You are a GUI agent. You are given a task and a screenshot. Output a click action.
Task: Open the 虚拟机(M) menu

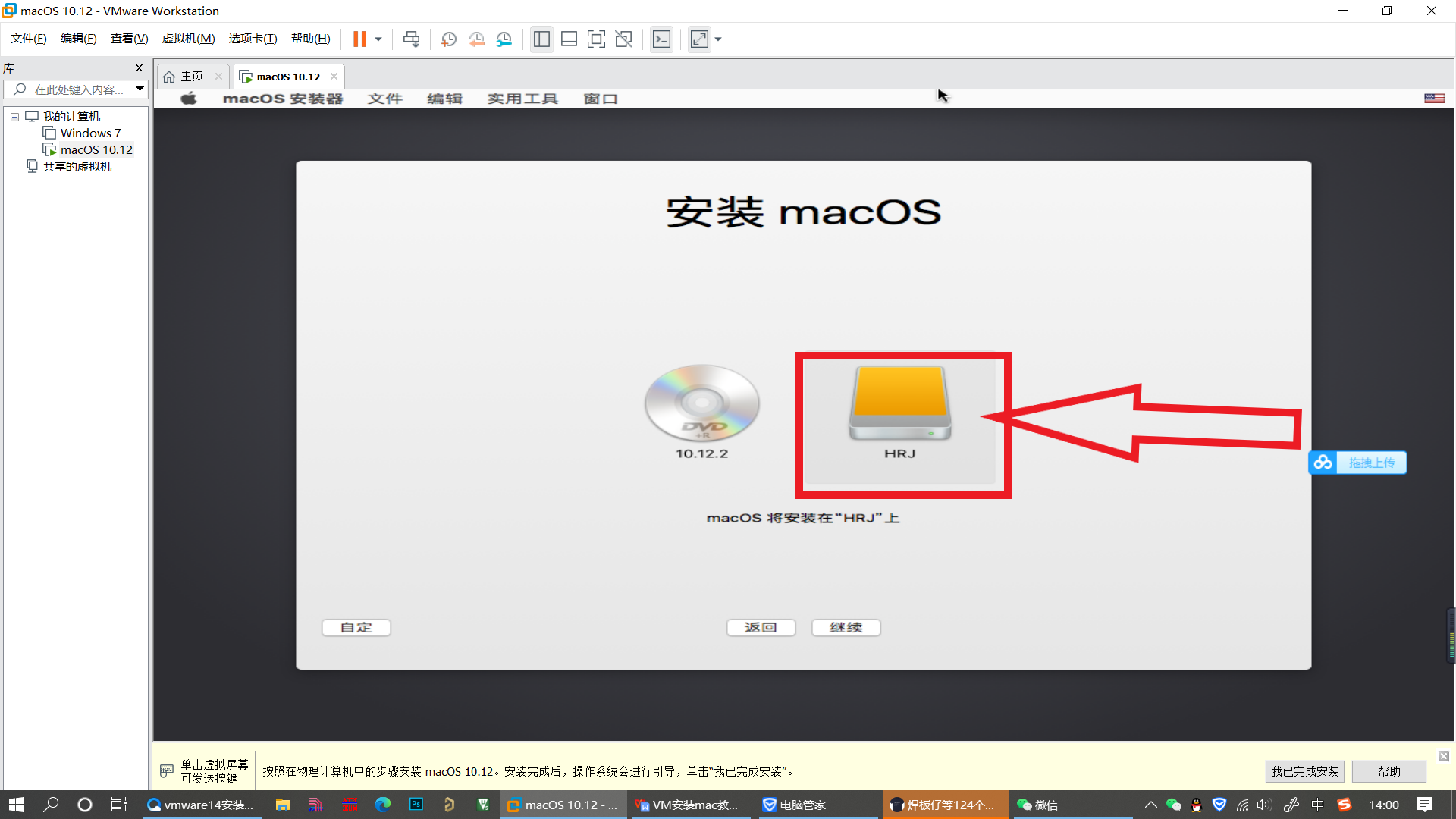[x=188, y=39]
